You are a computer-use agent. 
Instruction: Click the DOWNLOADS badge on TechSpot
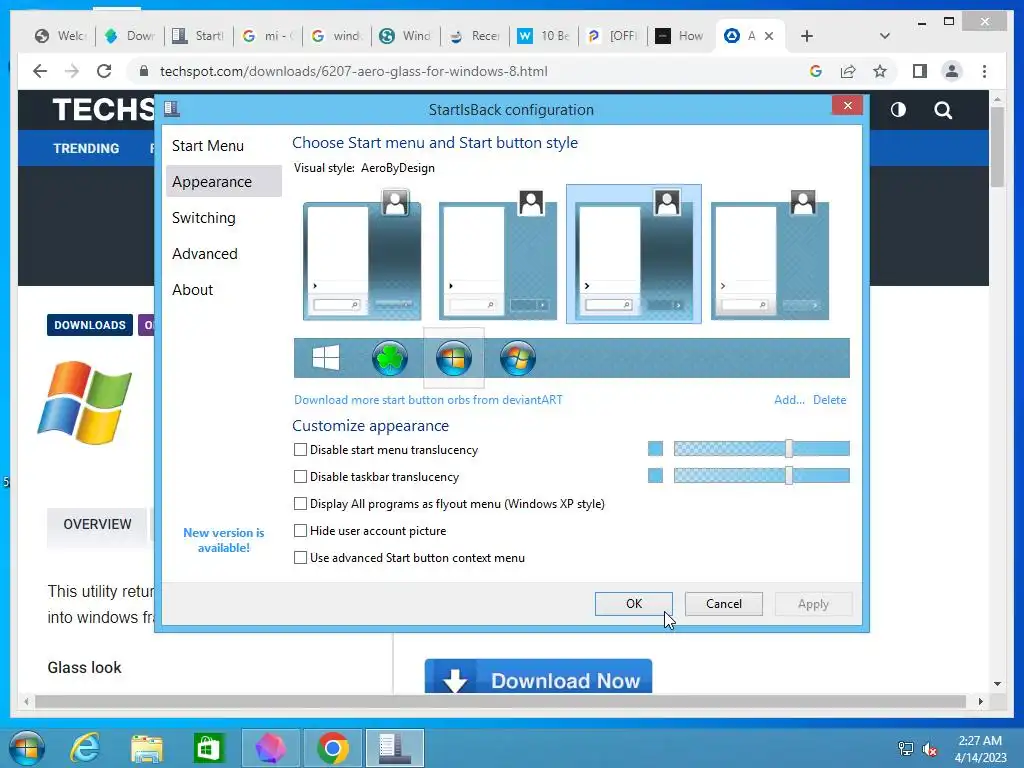tap(89, 325)
